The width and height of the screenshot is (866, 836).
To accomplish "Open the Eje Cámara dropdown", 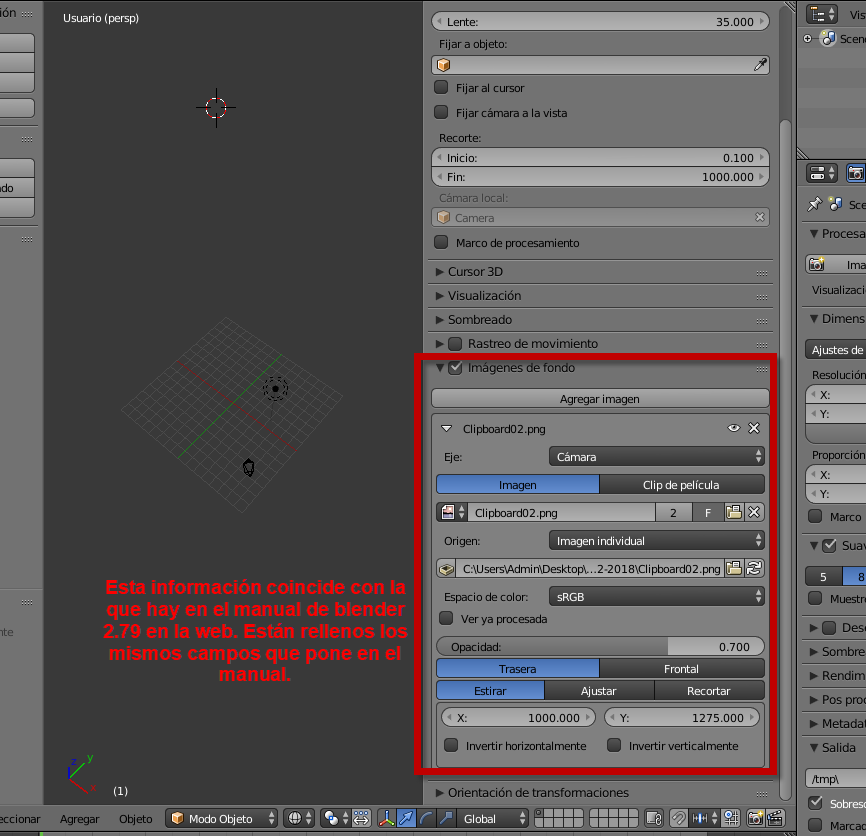I will pyautogui.click(x=657, y=457).
